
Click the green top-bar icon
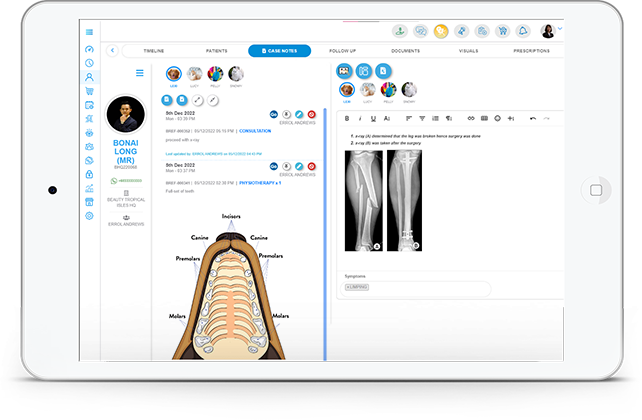pos(400,31)
